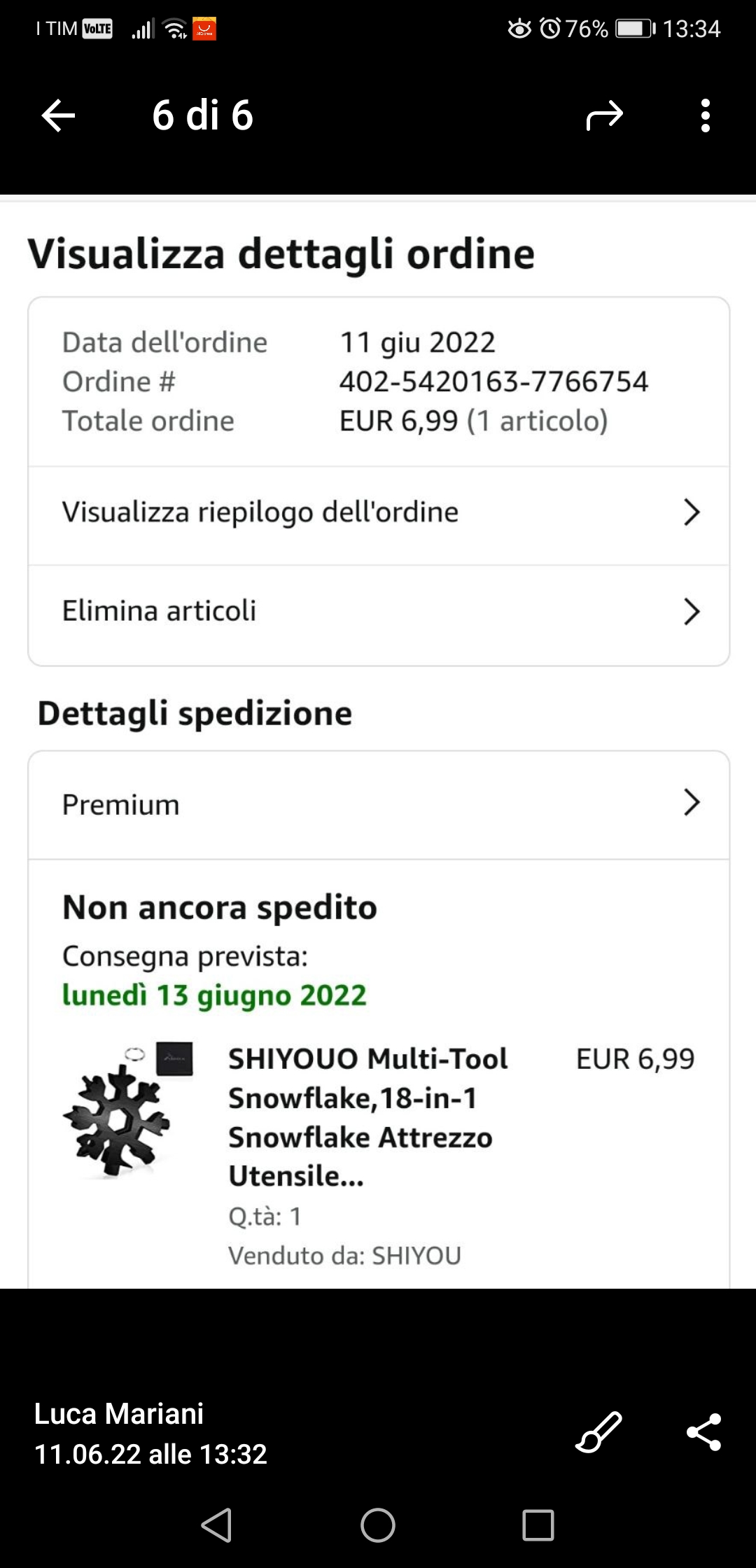756x1568 pixels.
Task: Tap the brush edit icon
Action: click(x=598, y=1431)
